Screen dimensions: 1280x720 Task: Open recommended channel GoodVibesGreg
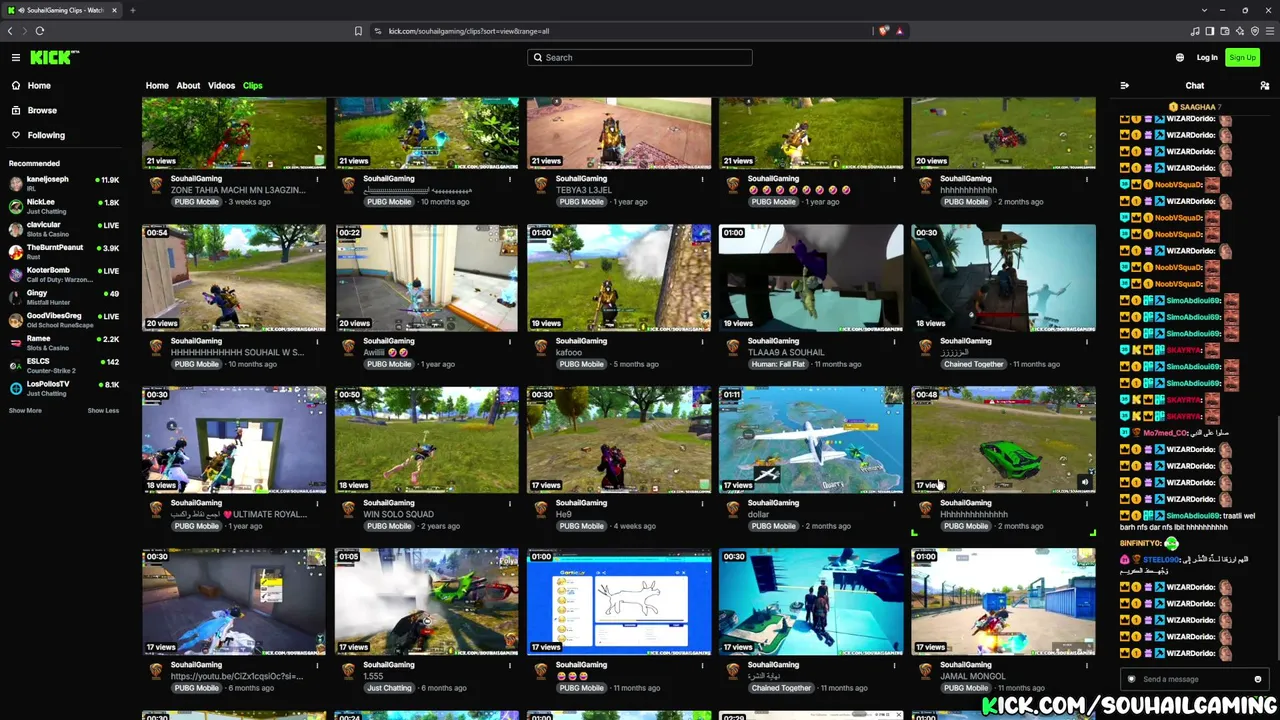coord(63,320)
